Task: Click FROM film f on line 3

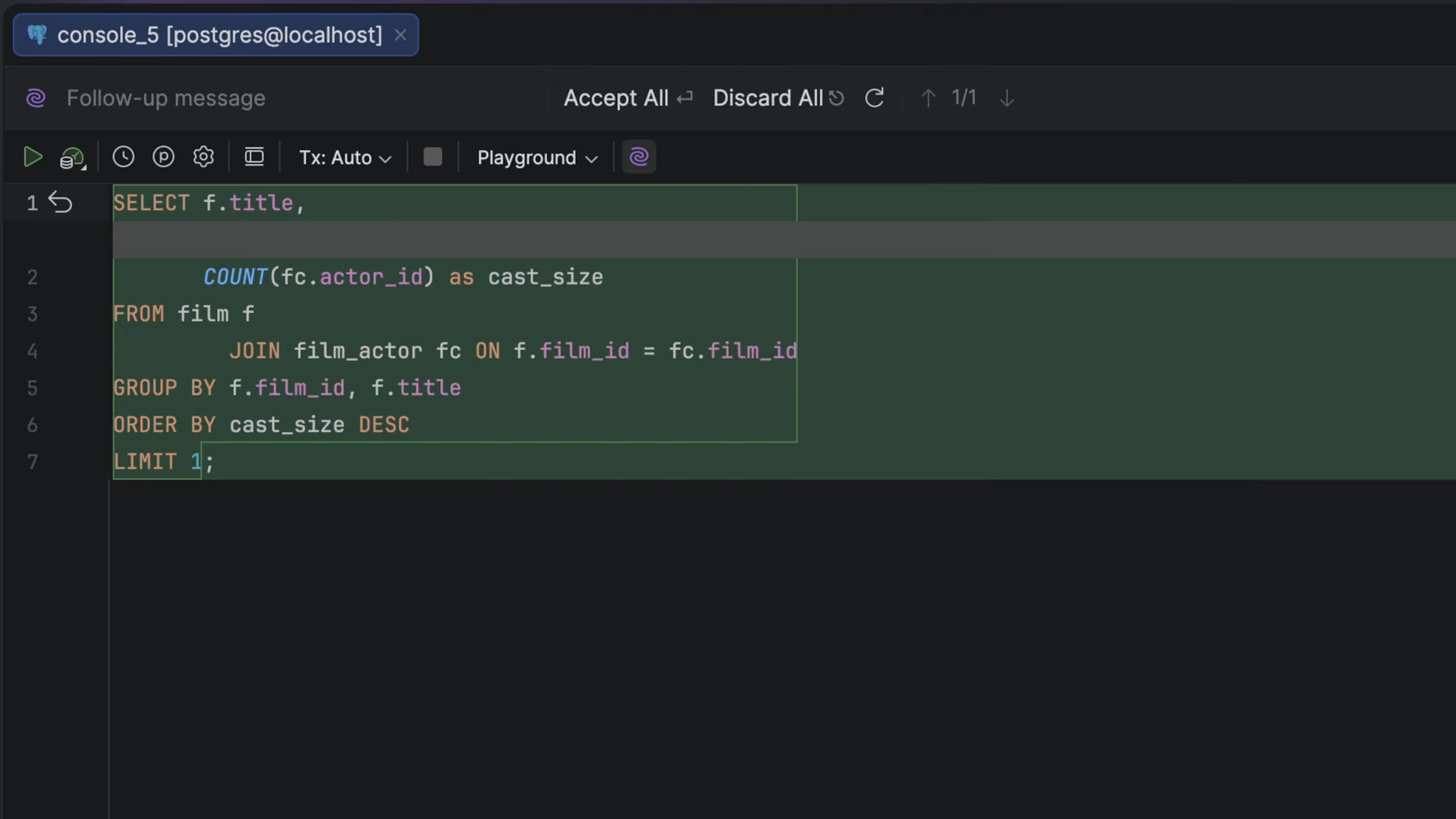Action: [x=184, y=314]
